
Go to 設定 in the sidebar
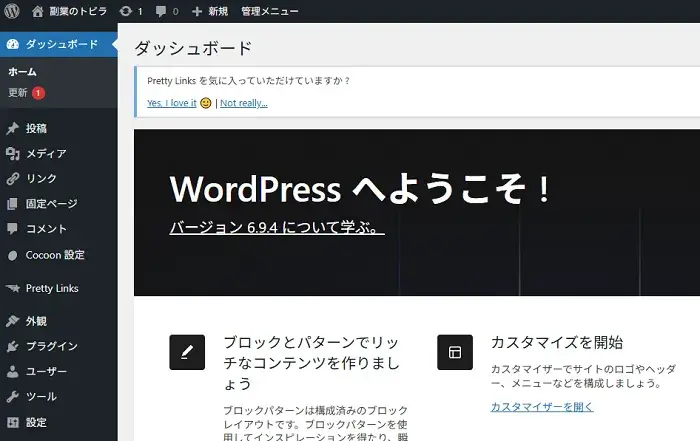coord(36,422)
